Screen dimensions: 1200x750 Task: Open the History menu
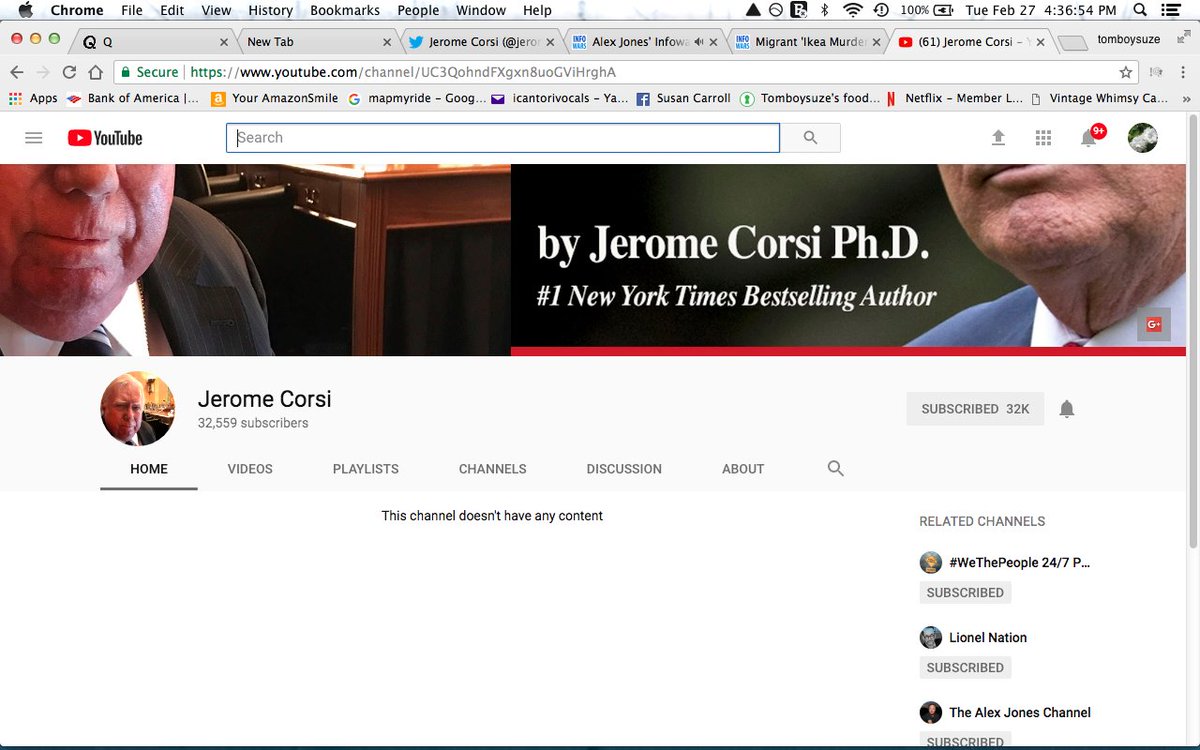[x=270, y=10]
